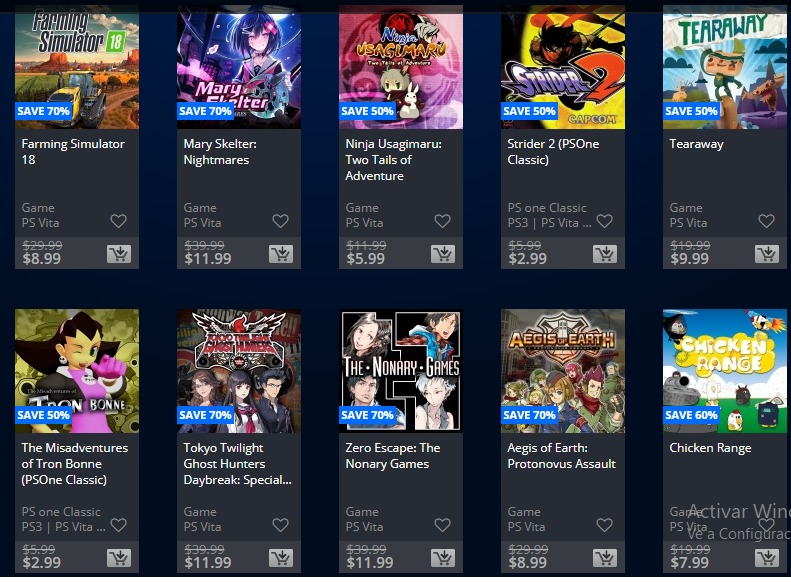
Task: Add Ninja Usagimaru to cart
Action: 443,254
